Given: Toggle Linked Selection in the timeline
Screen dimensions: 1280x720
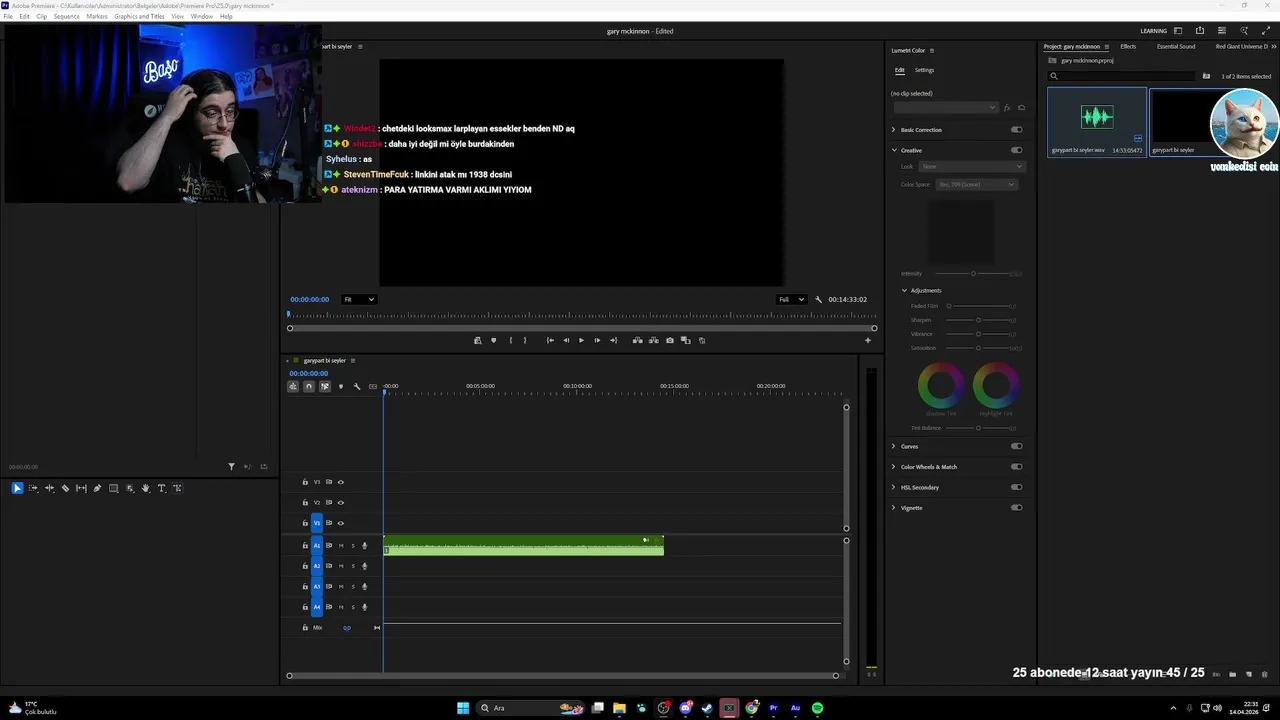Looking at the screenshot, I should tap(325, 386).
